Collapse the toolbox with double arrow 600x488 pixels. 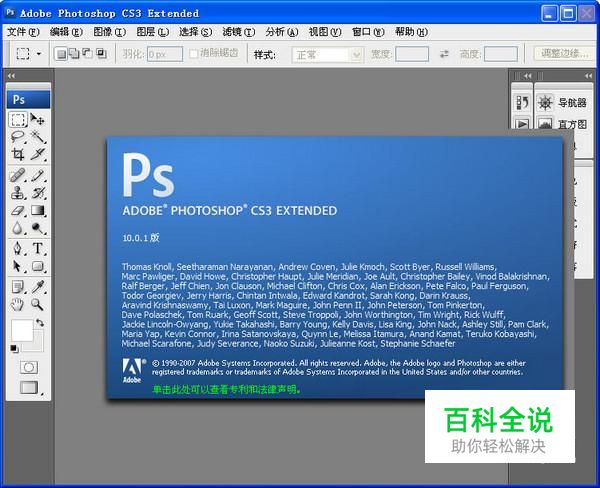(x=11, y=76)
